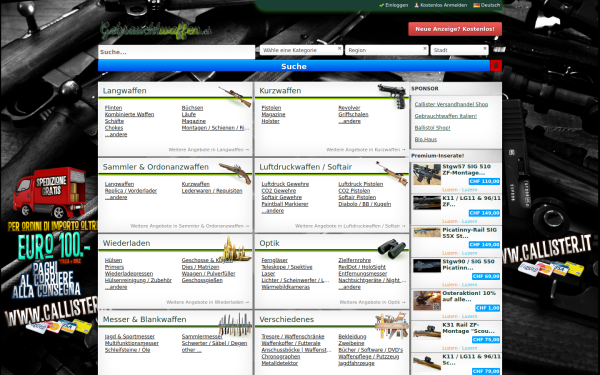
Task: Click the red trash icon beside Suche
Action: [496, 66]
